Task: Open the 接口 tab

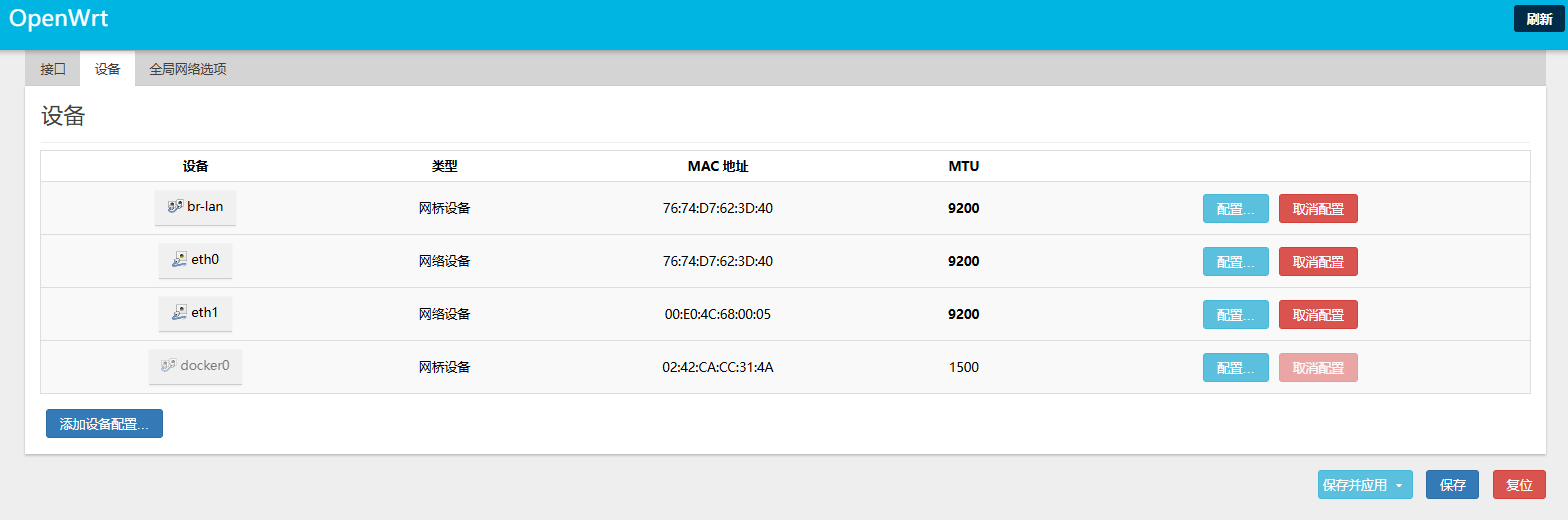Action: tap(53, 69)
